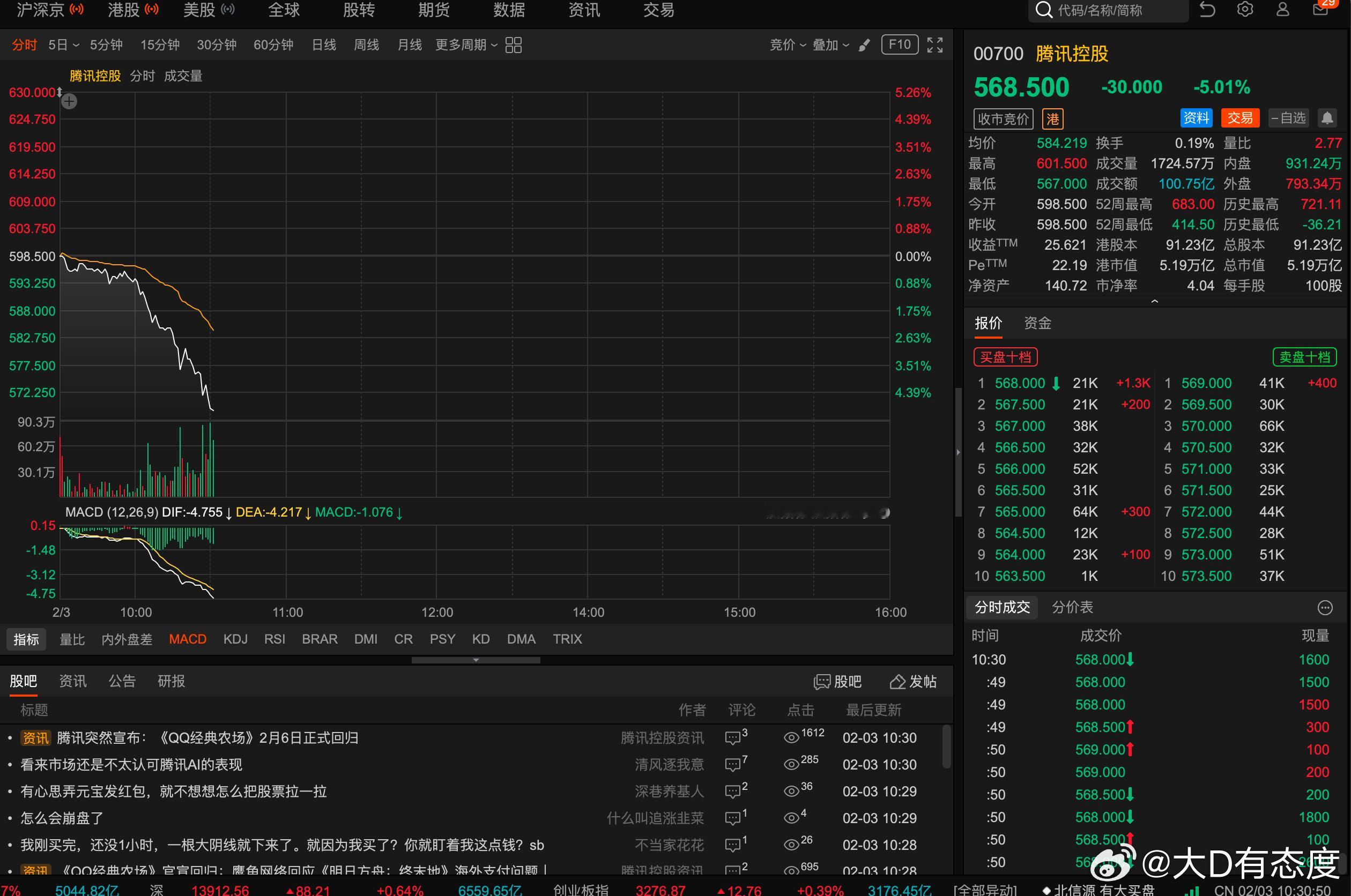Click the orange 交易 trade button
The height and width of the screenshot is (896, 1351).
coord(1239,118)
